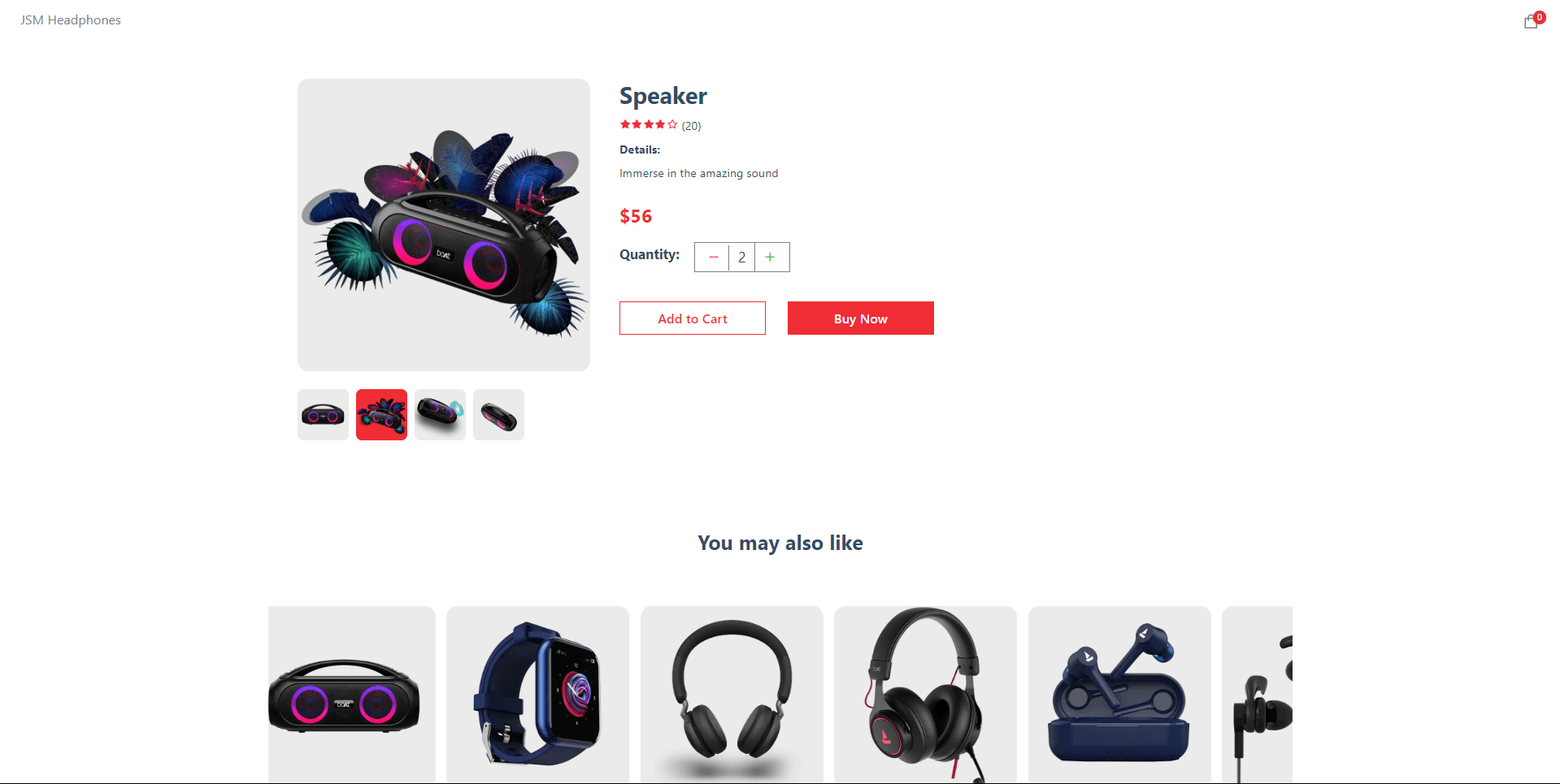Open the red-accent gaming headset card

[x=925, y=695]
